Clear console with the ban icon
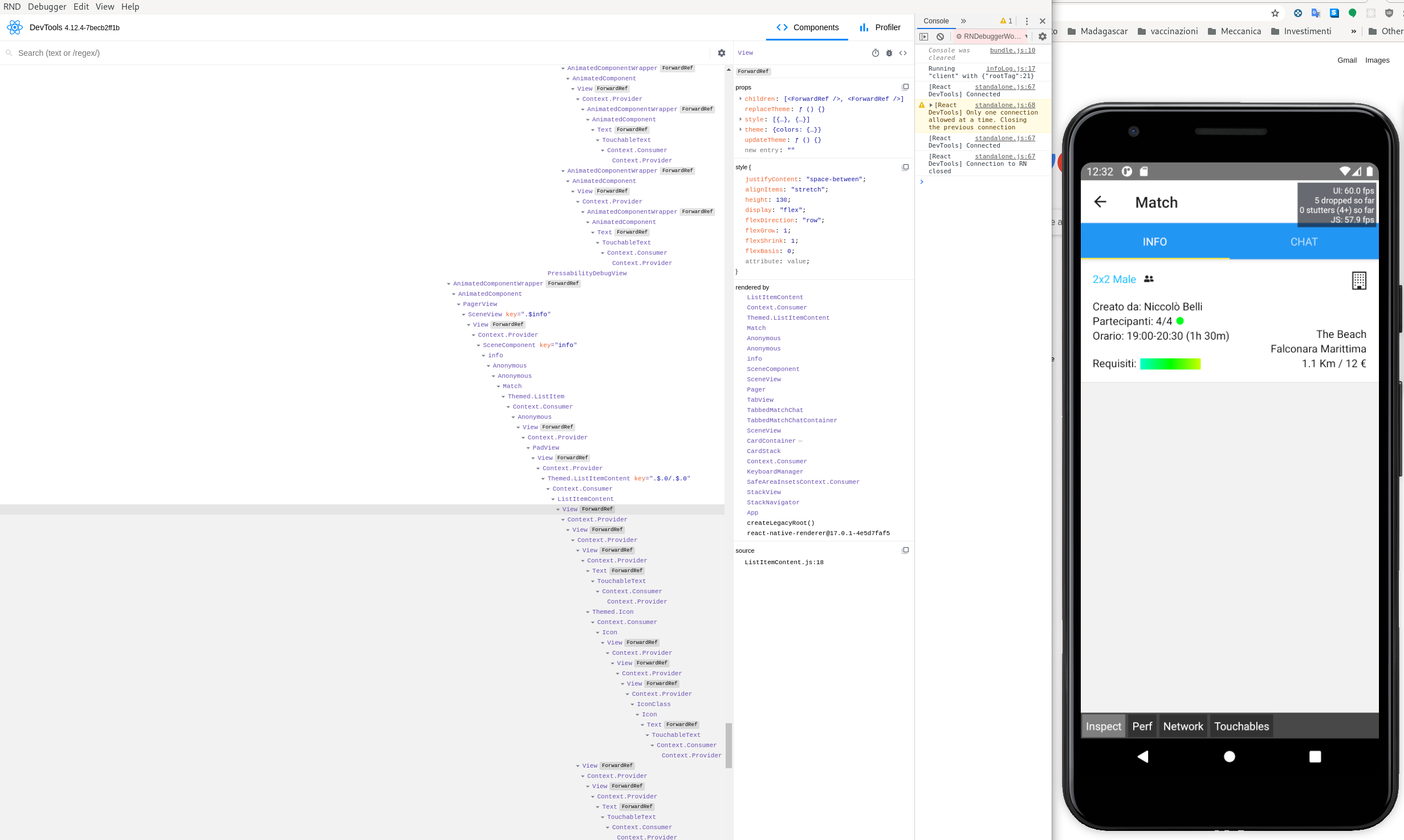Viewport: 1404px width, 840px height. [941, 36]
